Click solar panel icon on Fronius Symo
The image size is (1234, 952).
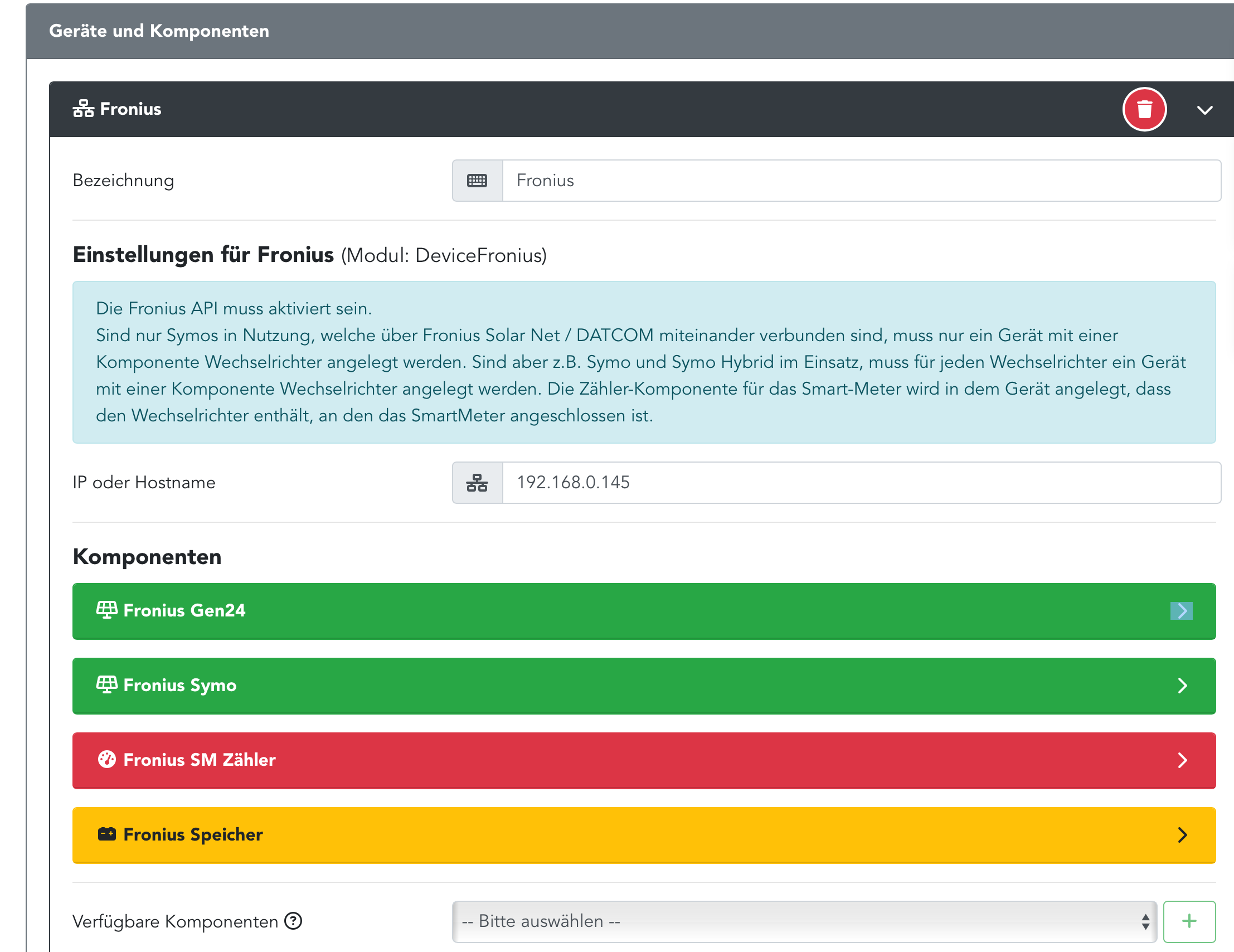tap(106, 685)
